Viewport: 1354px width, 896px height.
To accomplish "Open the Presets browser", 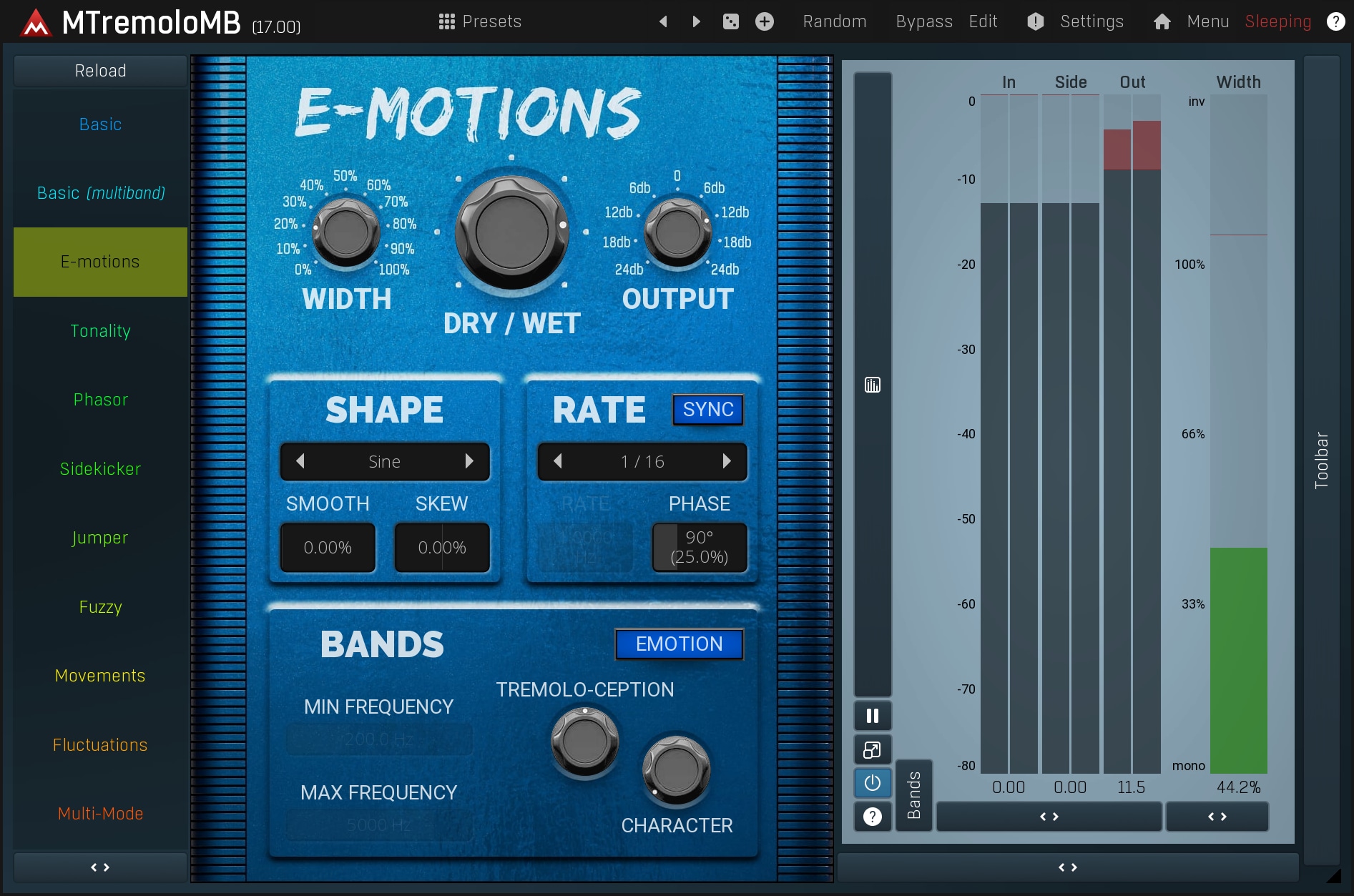I will pyautogui.click(x=480, y=21).
